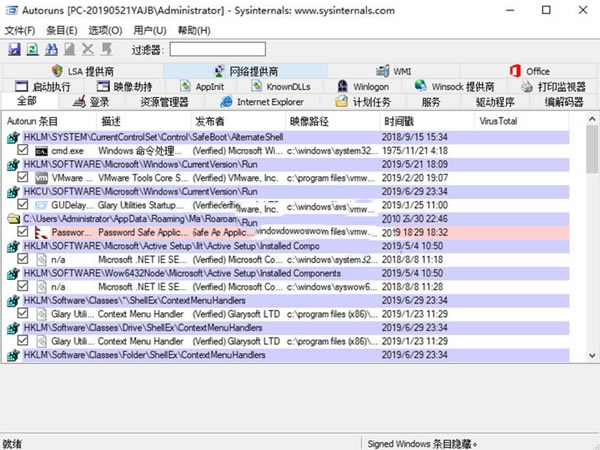600x450 pixels.
Task: Toggle checkbox of n/a entry in syswow64
Action: [23, 286]
